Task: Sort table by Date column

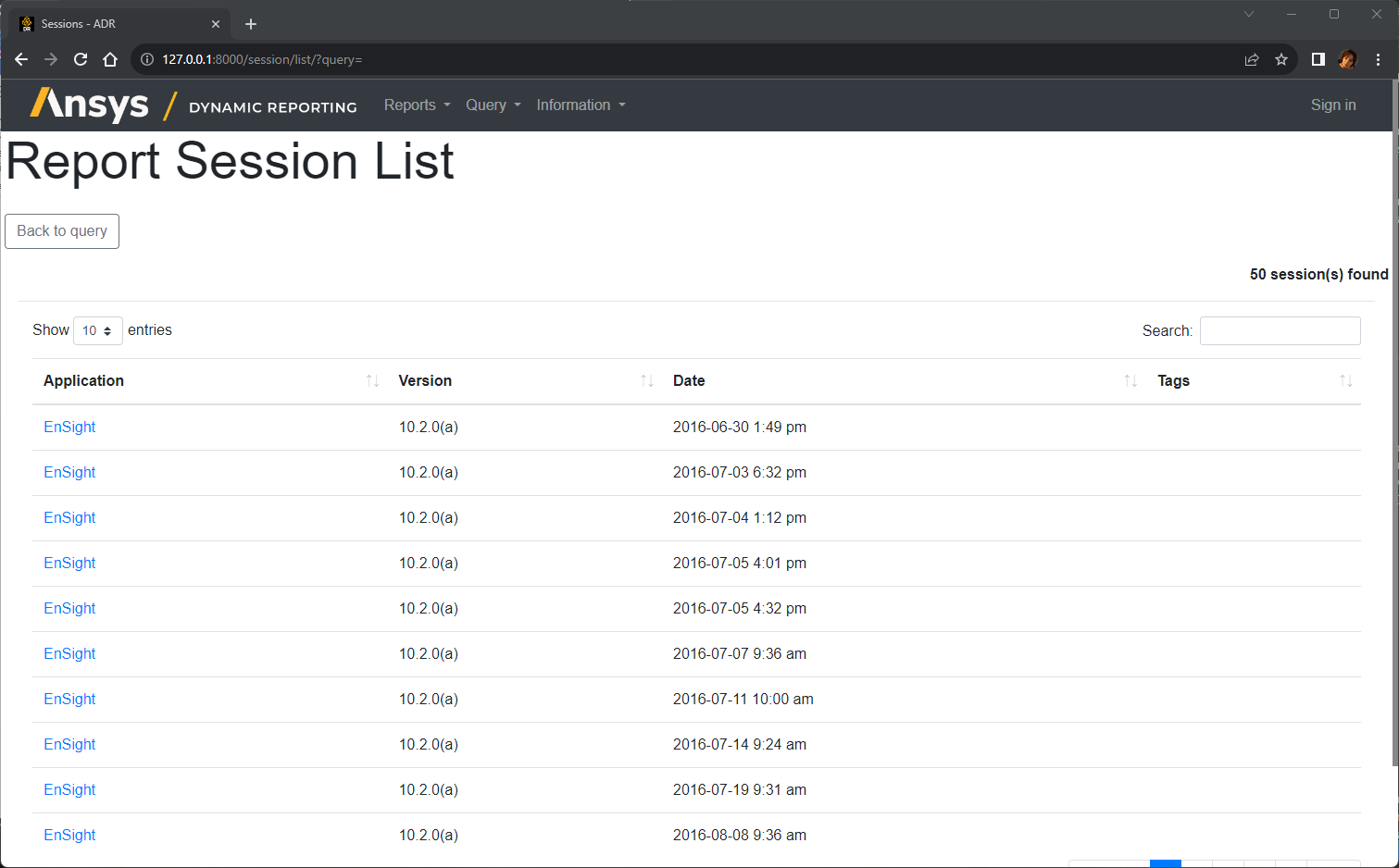Action: click(x=904, y=381)
